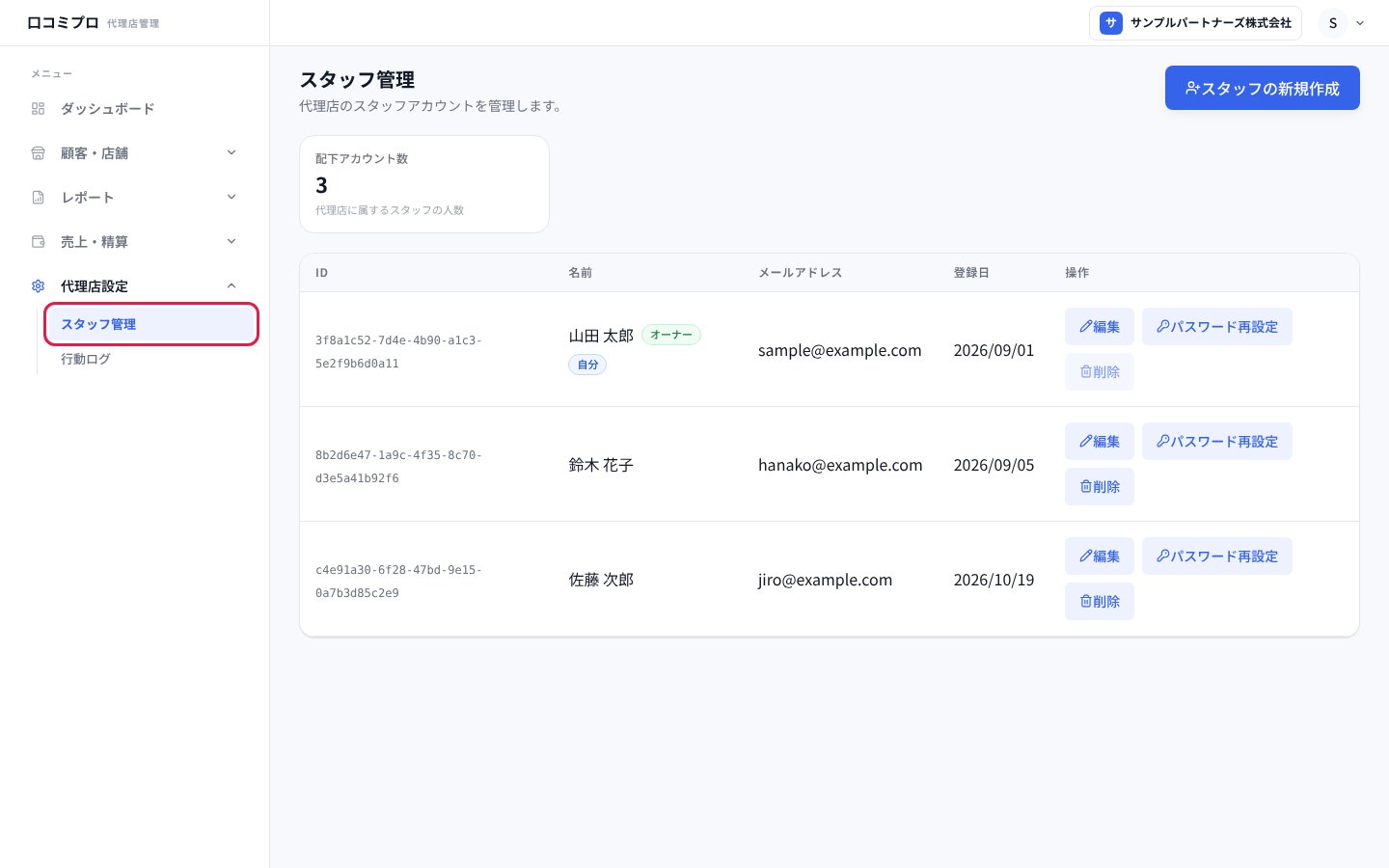Click the 自分 badge under 山田 太郎
The height and width of the screenshot is (868, 1389).
[587, 365]
